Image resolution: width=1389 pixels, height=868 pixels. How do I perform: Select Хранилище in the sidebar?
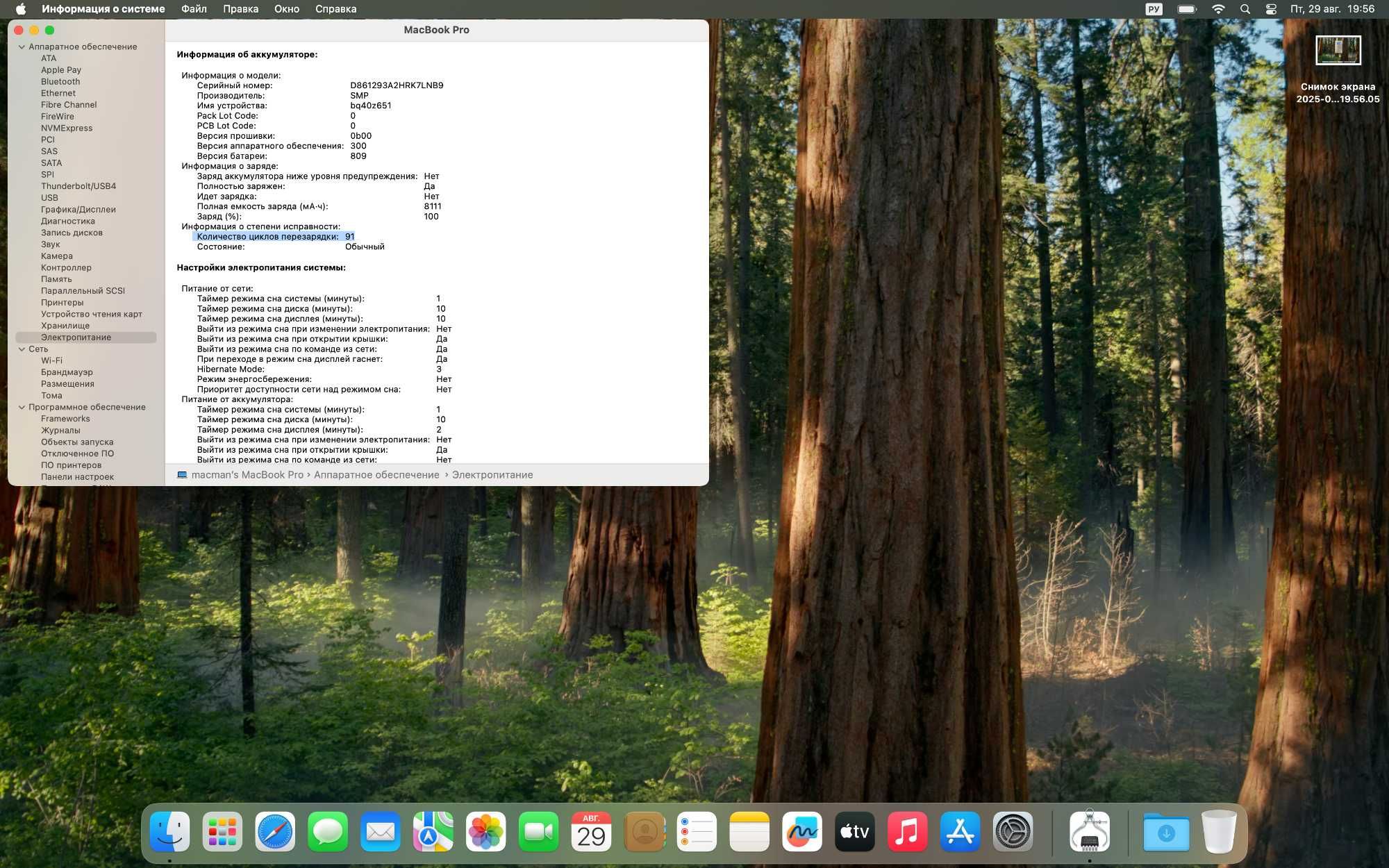pyautogui.click(x=65, y=326)
